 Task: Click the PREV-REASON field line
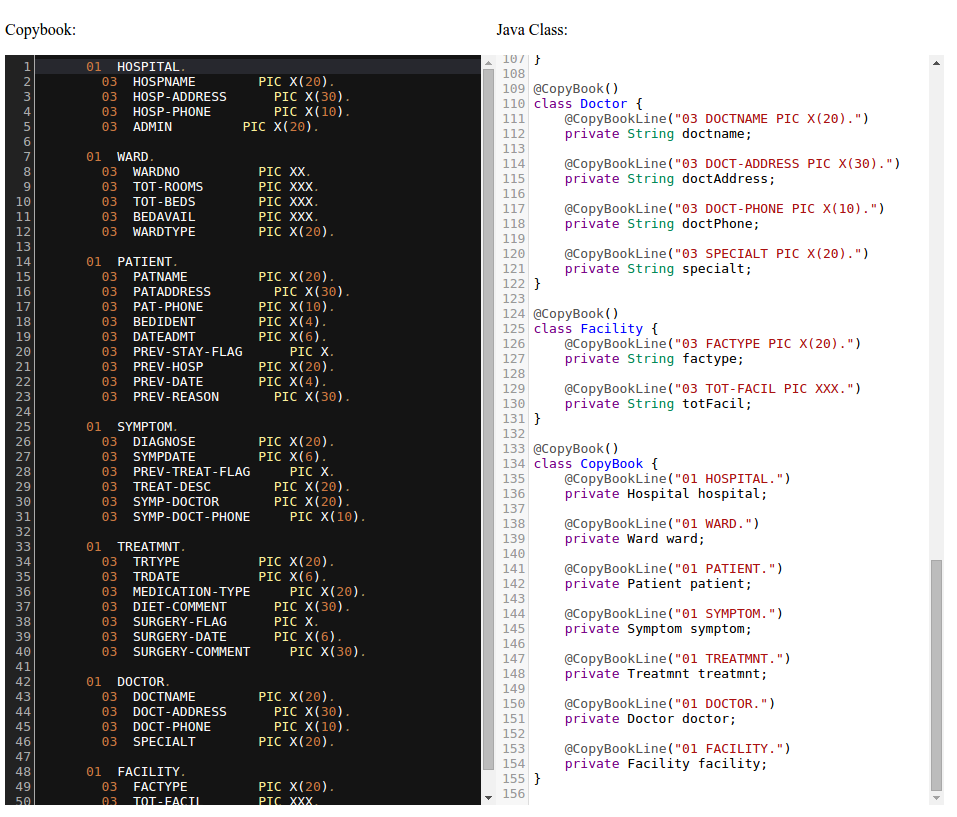pos(226,397)
